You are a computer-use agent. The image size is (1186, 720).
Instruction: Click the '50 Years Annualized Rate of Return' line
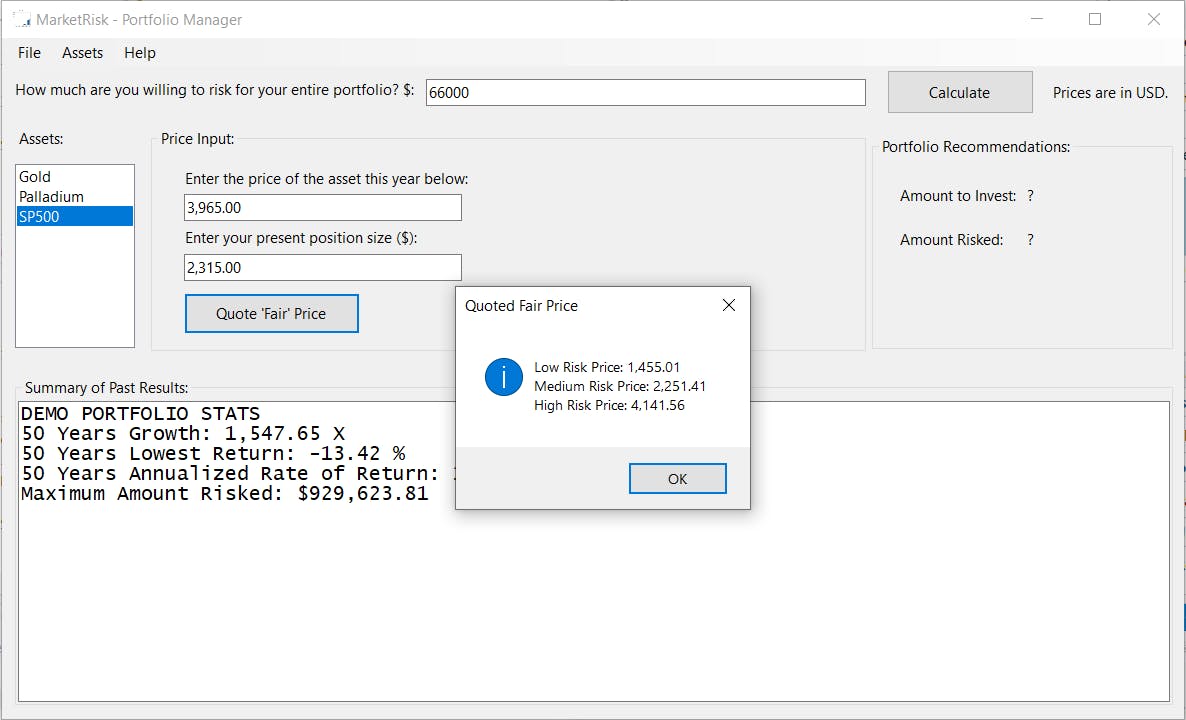[x=238, y=473]
